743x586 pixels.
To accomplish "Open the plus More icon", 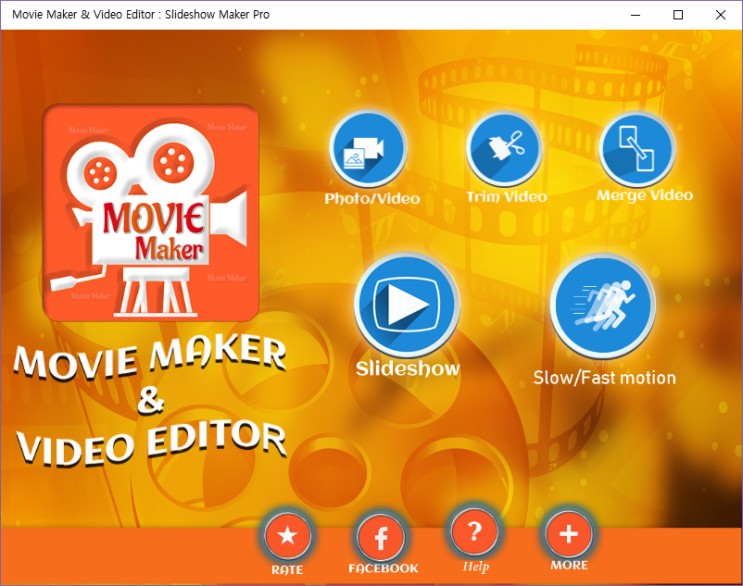I will [568, 534].
